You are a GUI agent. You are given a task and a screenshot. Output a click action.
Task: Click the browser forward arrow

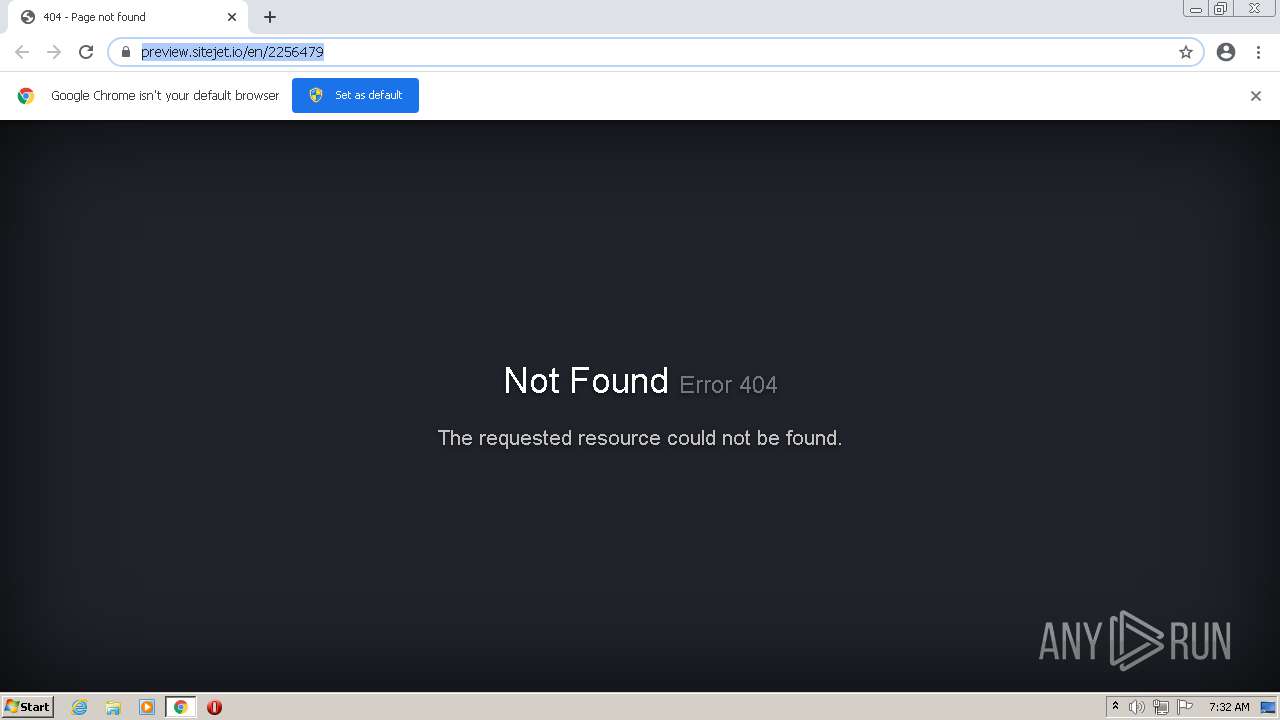54,52
